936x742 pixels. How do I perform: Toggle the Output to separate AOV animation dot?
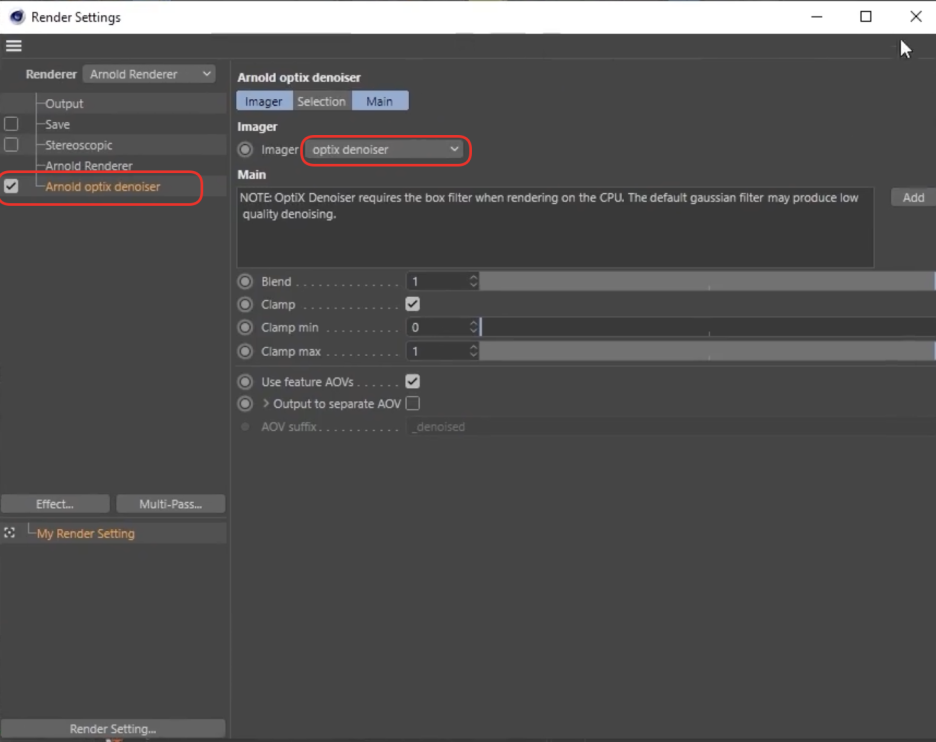pyautogui.click(x=245, y=404)
